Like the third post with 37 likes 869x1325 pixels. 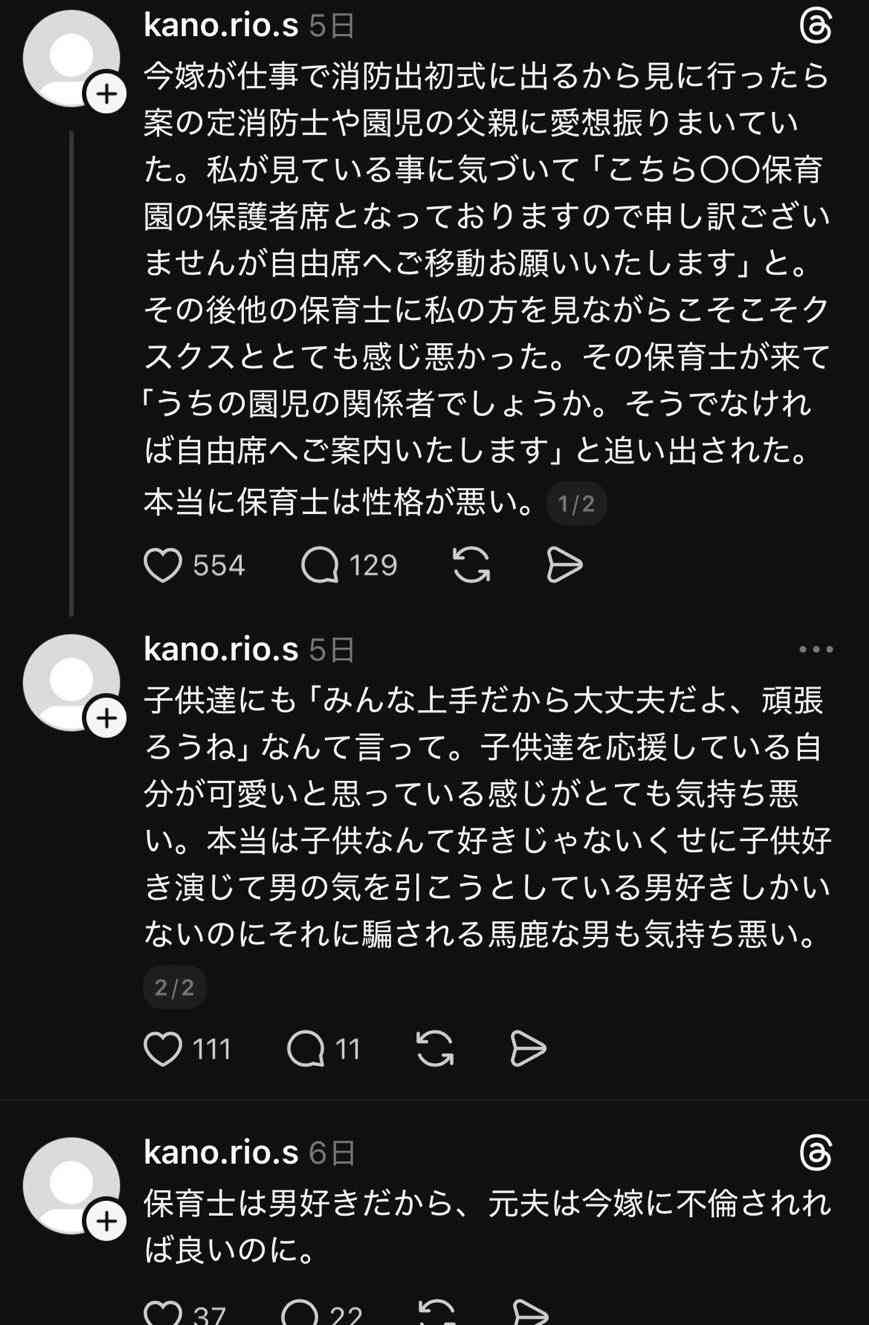coord(163,1314)
